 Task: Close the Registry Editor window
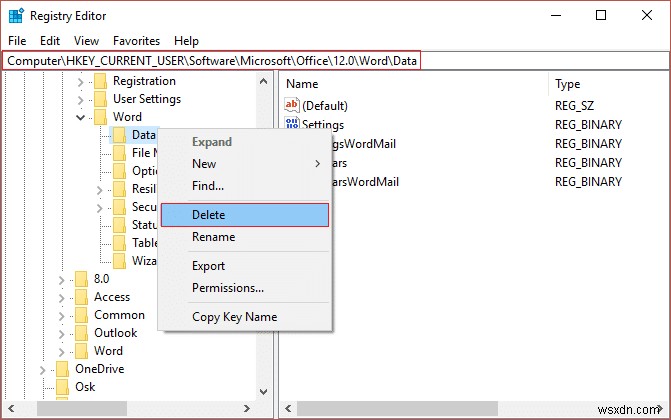(647, 15)
